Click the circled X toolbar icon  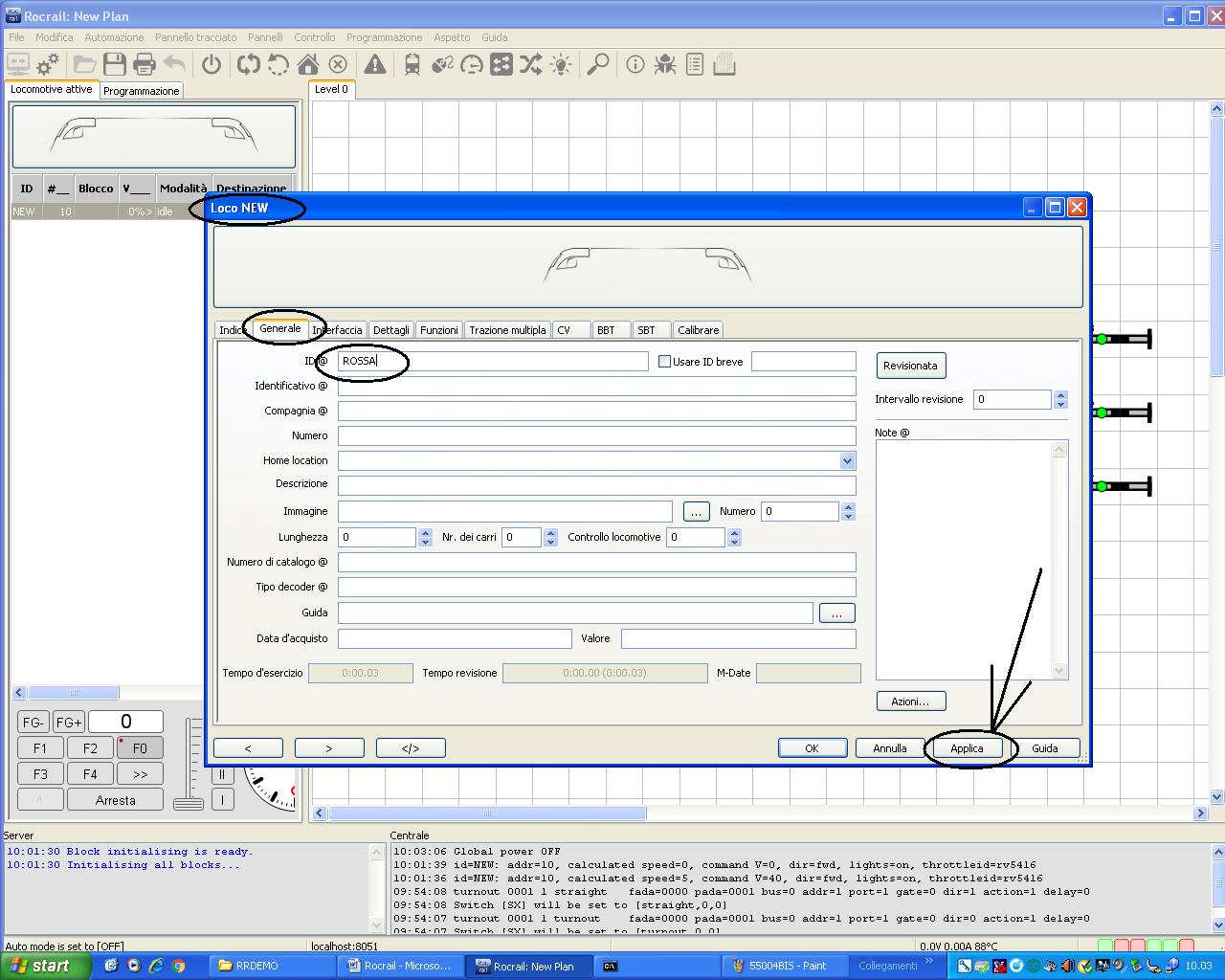338,64
